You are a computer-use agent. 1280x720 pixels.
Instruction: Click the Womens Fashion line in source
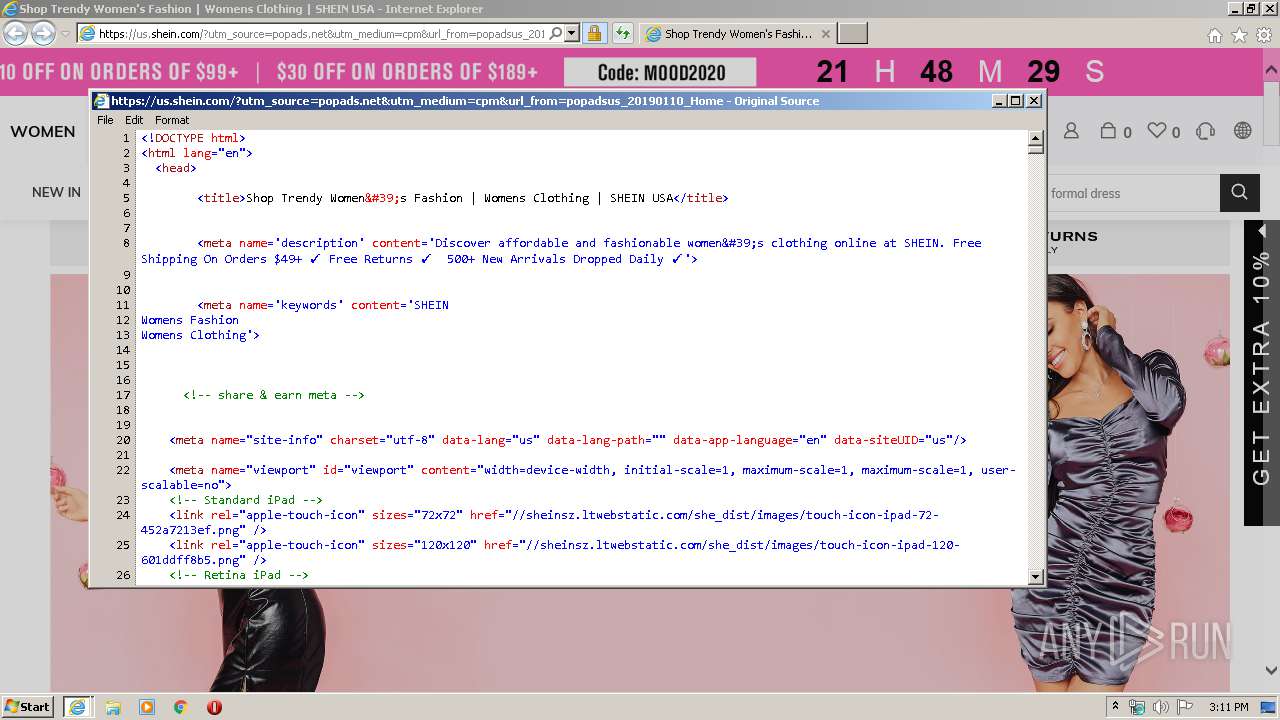(190, 320)
